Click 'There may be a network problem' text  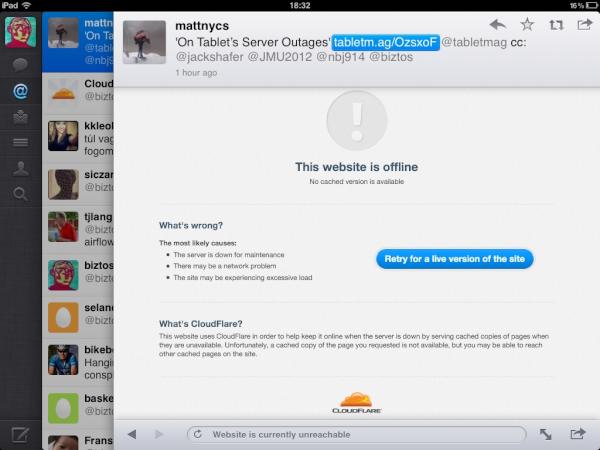225,266
